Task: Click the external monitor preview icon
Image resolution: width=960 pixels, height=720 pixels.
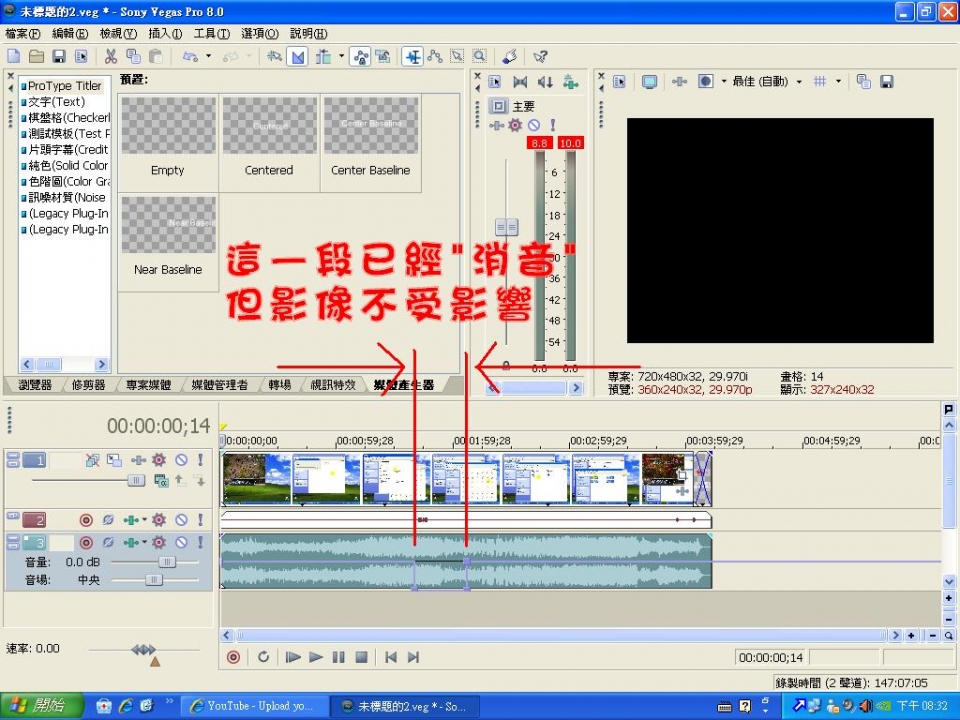Action: click(650, 82)
